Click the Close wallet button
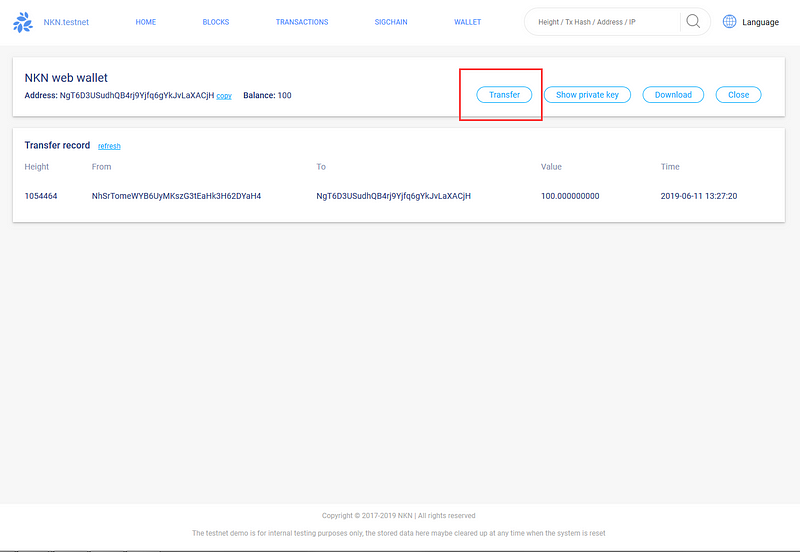The width and height of the screenshot is (800, 552). click(x=738, y=95)
